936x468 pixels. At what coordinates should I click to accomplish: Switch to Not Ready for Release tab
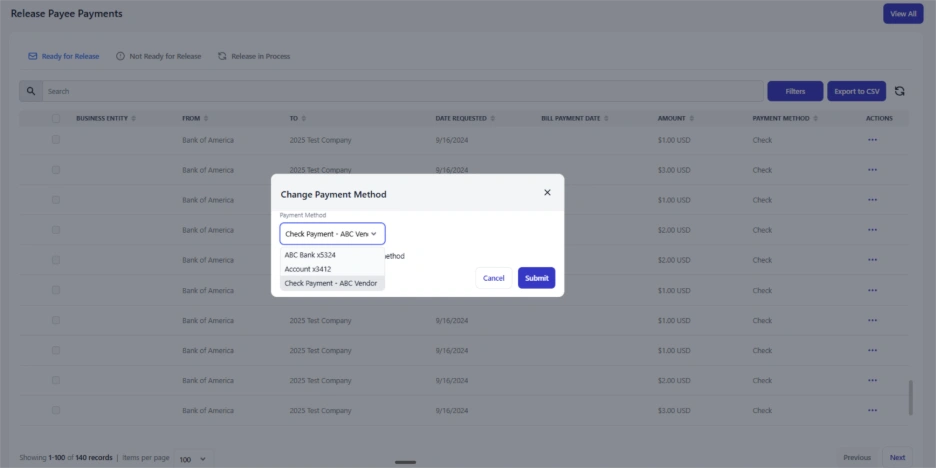(158, 56)
